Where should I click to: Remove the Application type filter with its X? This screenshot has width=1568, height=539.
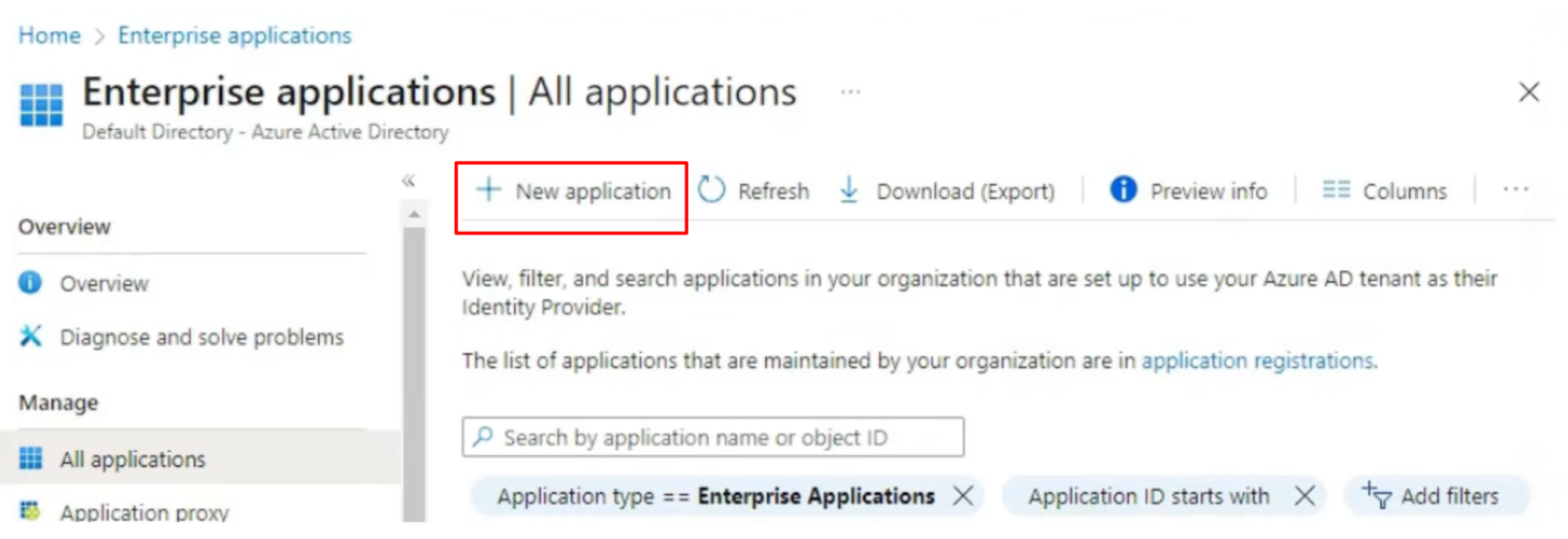pos(963,496)
